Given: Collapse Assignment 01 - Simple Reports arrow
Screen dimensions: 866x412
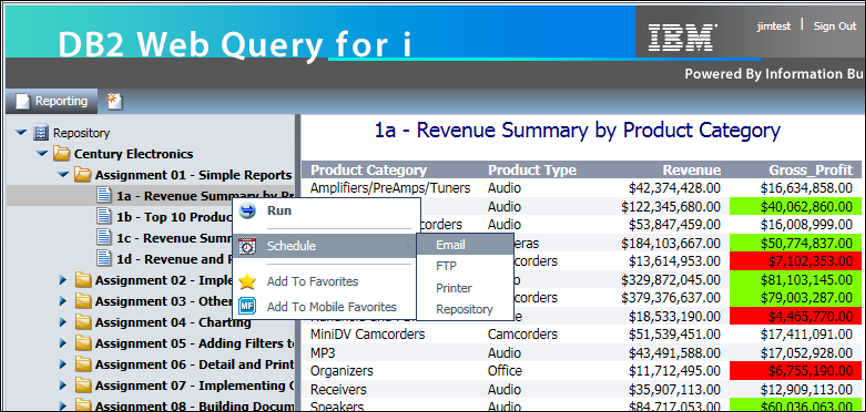Looking at the screenshot, I should [x=64, y=175].
